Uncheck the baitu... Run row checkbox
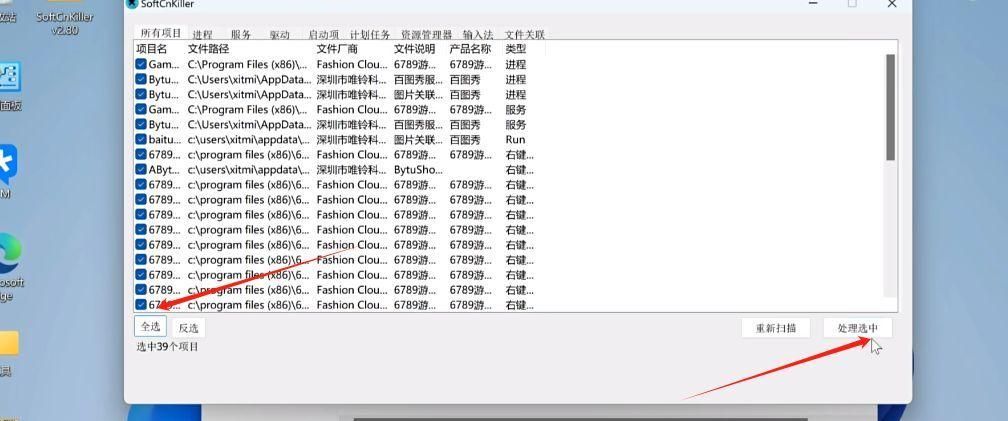Screen dimensions: 1008x421 tap(141, 139)
